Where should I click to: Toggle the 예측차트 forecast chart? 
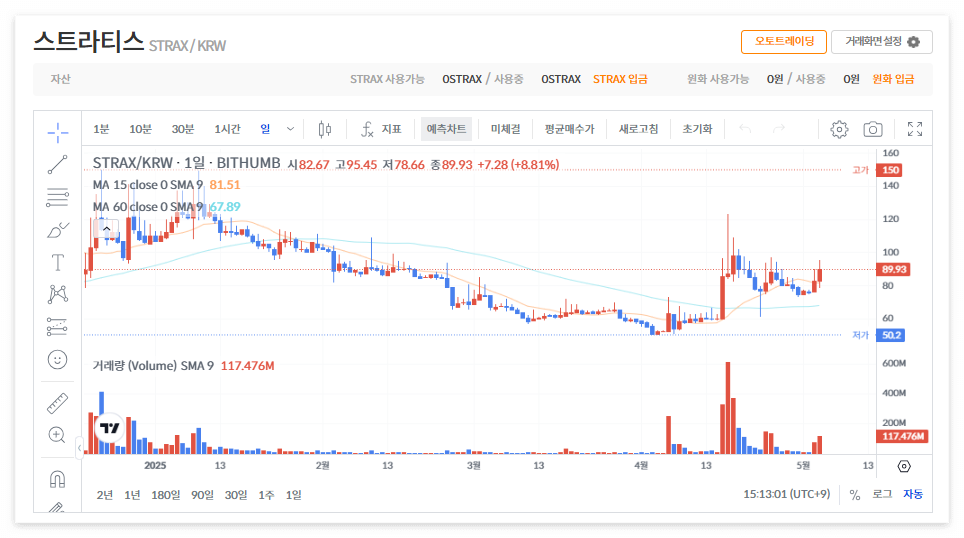(x=446, y=129)
